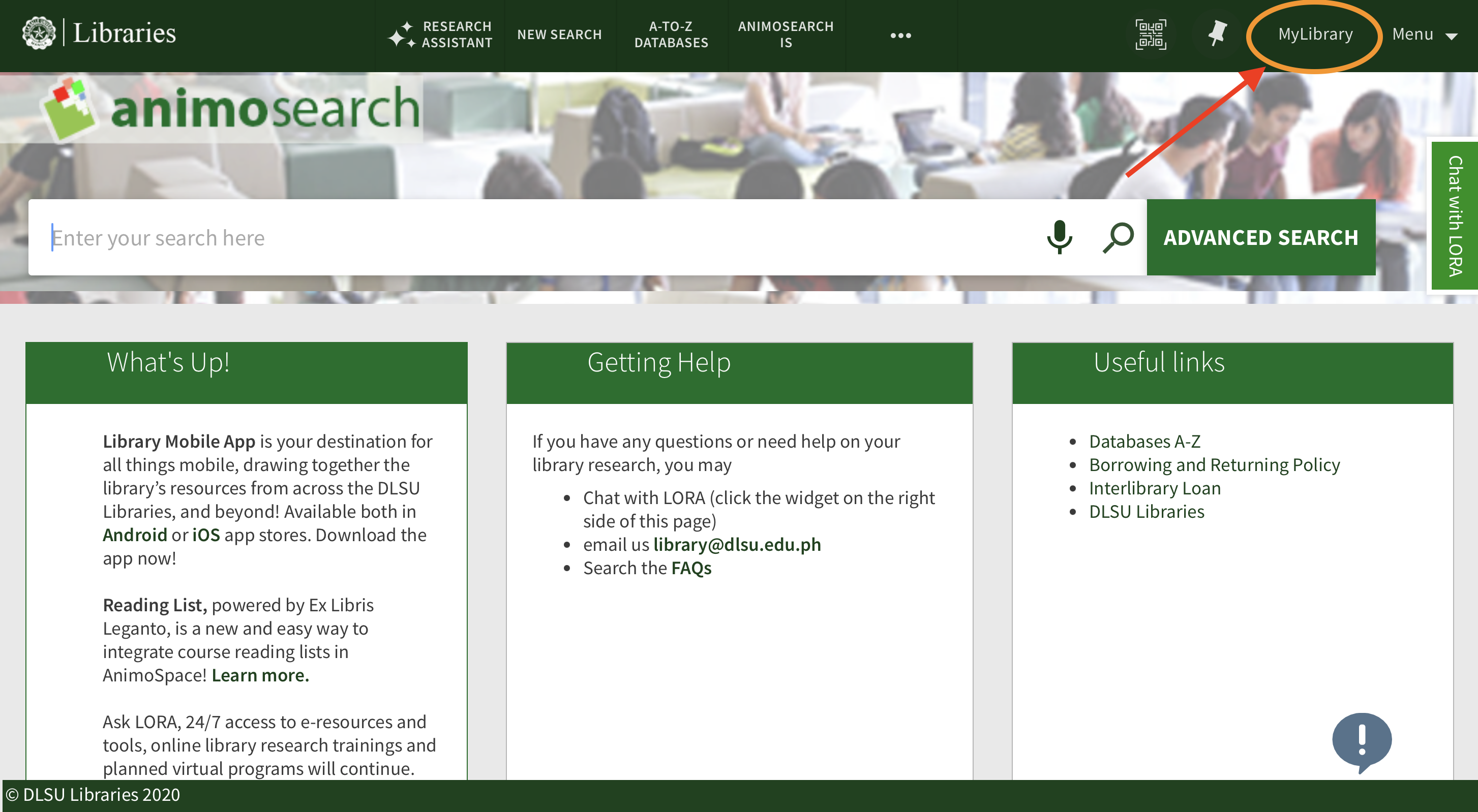Screen dimensions: 1478x812
Task: Expand the Menu dropdown
Action: point(1424,35)
